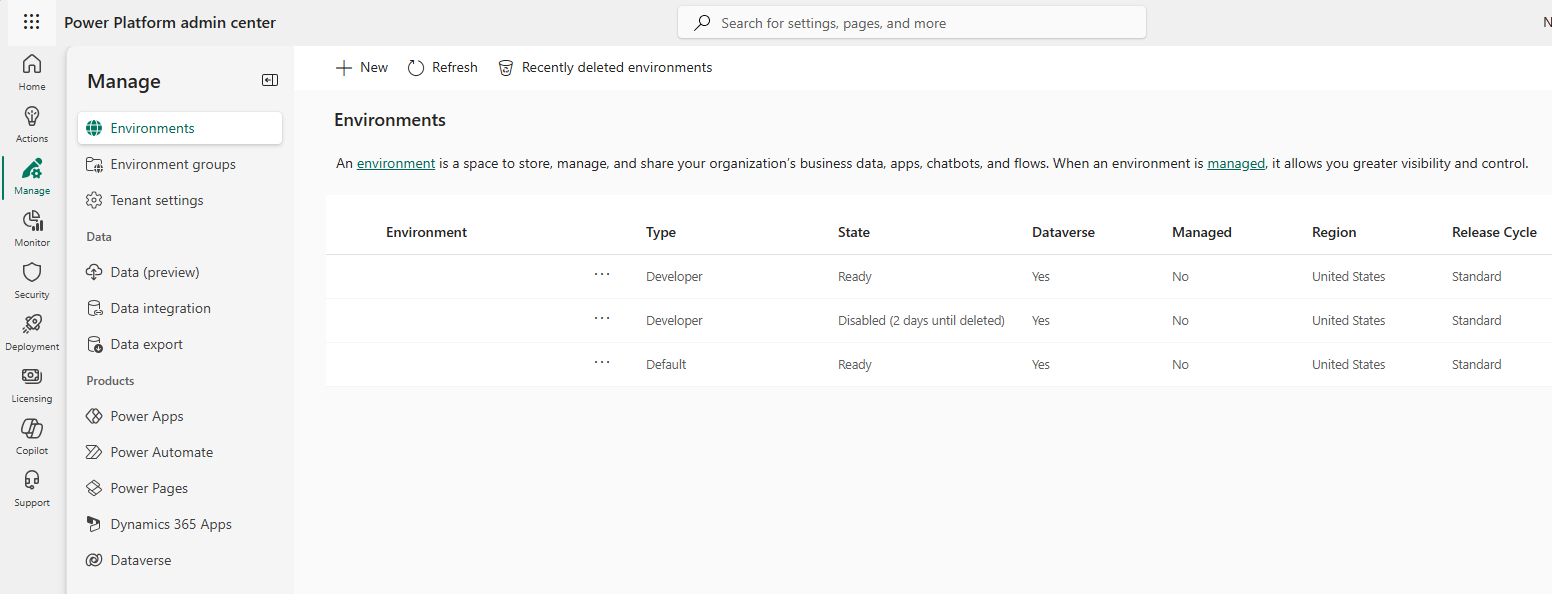The width and height of the screenshot is (1552, 594).
Task: Open the ellipsis menu on the disabled Developer environment
Action: [x=602, y=320]
